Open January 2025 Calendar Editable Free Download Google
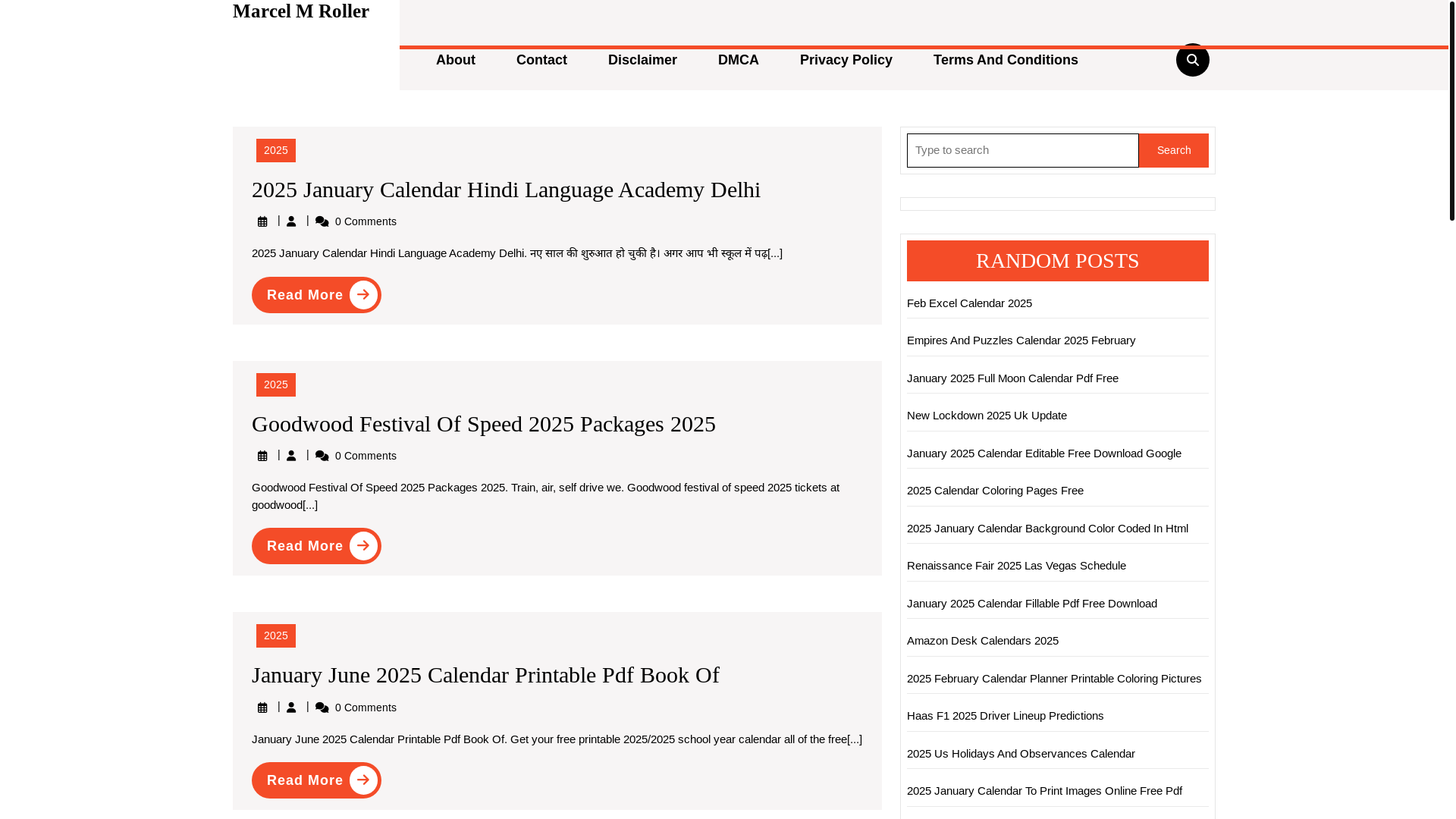The width and height of the screenshot is (1456, 819). tap(1044, 453)
